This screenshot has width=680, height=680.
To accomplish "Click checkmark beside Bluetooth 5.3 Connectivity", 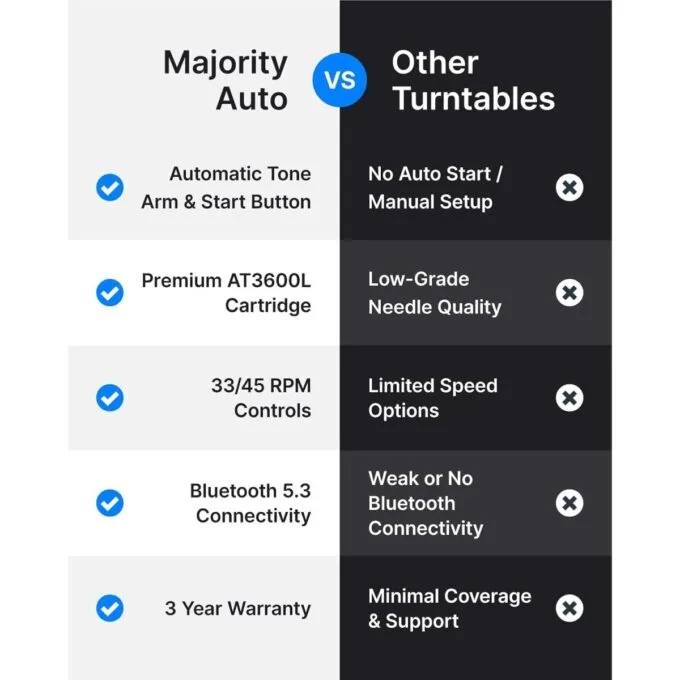I will pos(110,503).
